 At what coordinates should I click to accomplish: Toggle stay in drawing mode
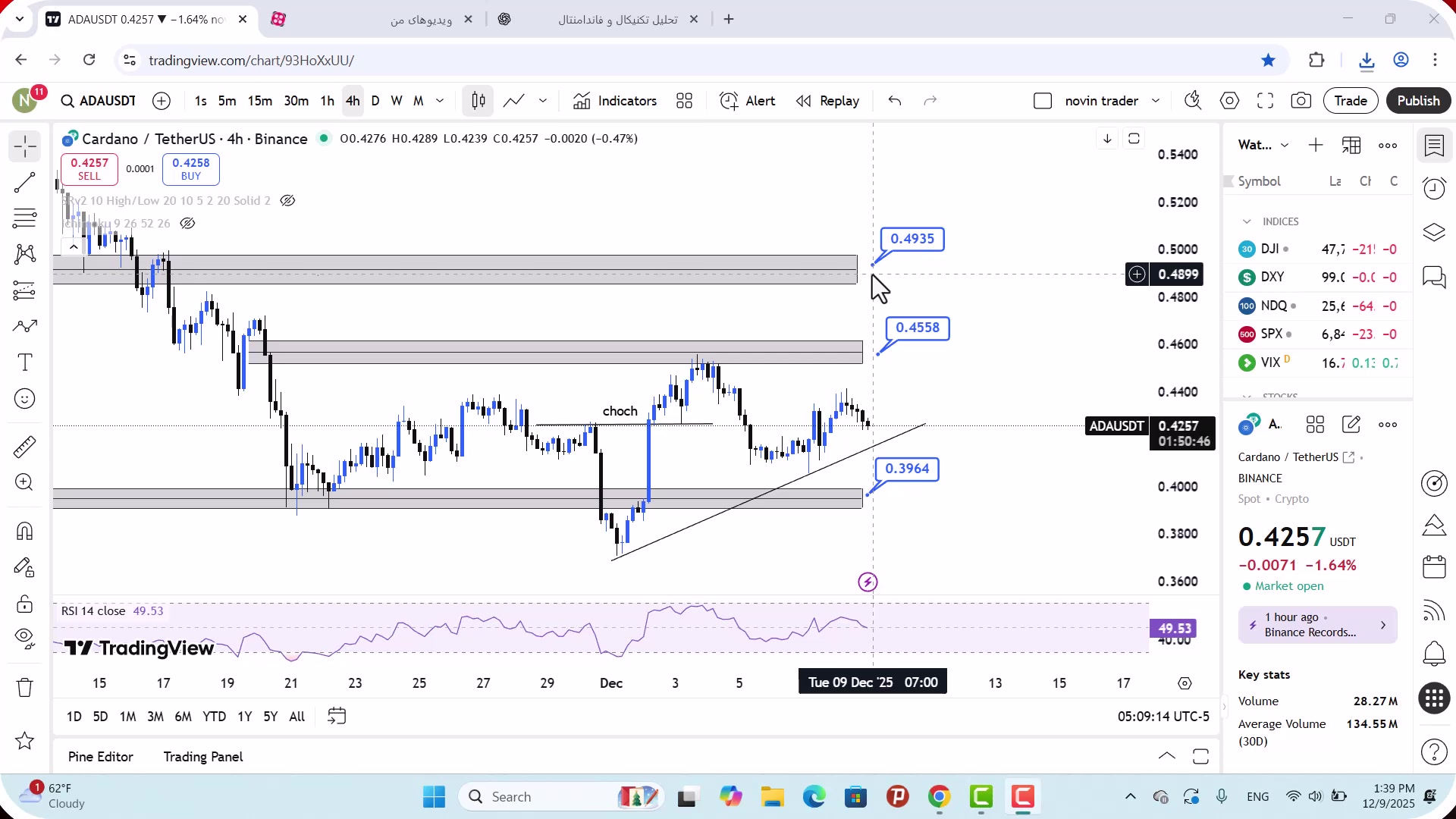point(25,567)
